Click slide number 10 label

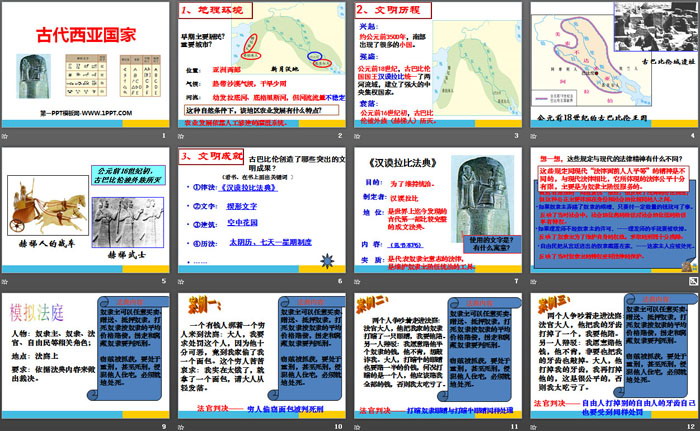[x=339, y=427]
